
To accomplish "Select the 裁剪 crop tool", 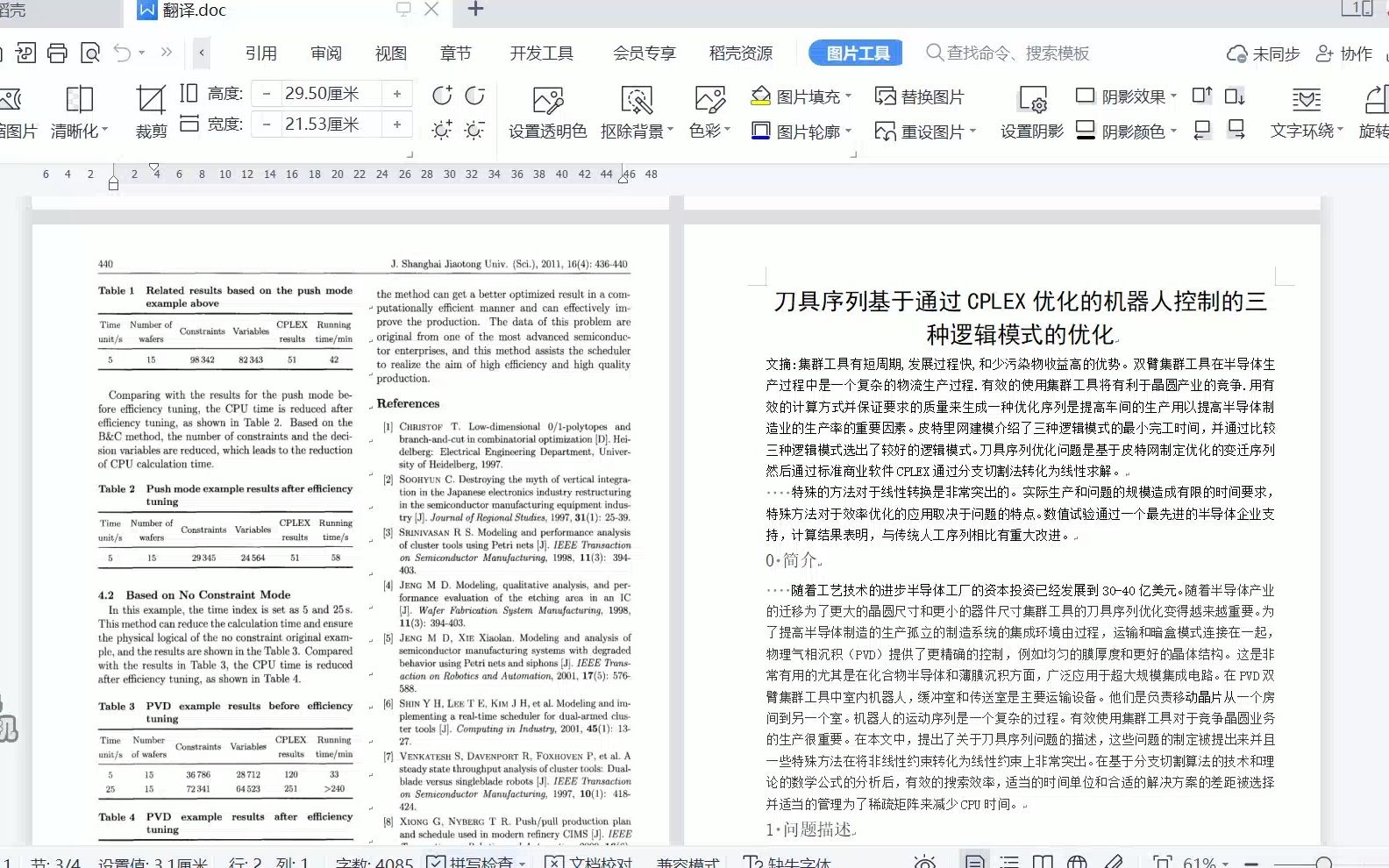I will click(151, 112).
